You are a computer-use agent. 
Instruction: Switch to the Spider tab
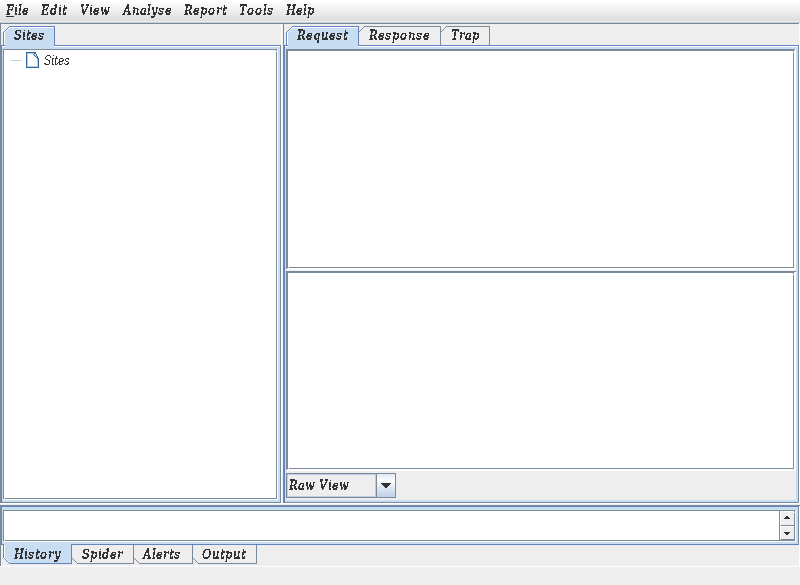coord(102,554)
